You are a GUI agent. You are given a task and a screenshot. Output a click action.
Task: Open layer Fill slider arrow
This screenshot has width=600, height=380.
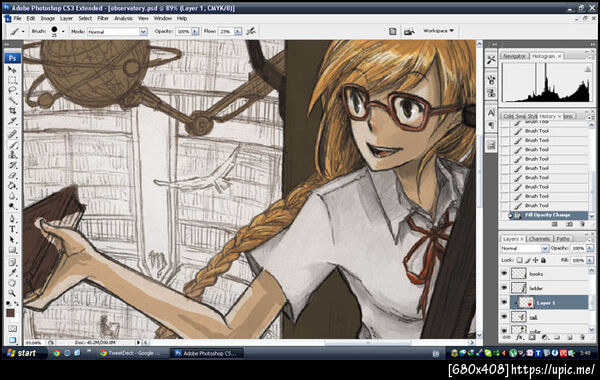click(590, 260)
